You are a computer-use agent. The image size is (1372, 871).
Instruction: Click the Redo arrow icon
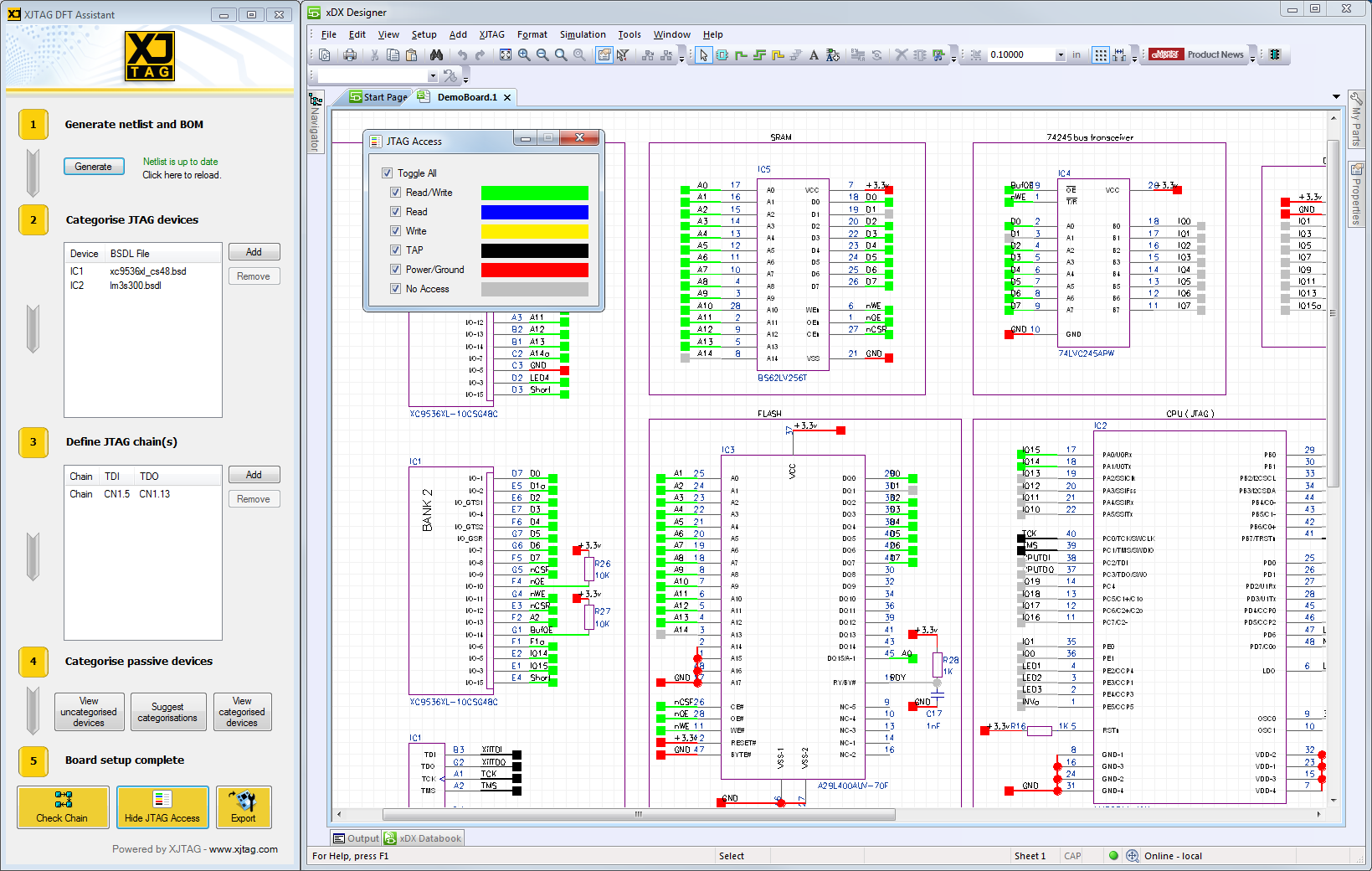pyautogui.click(x=480, y=55)
